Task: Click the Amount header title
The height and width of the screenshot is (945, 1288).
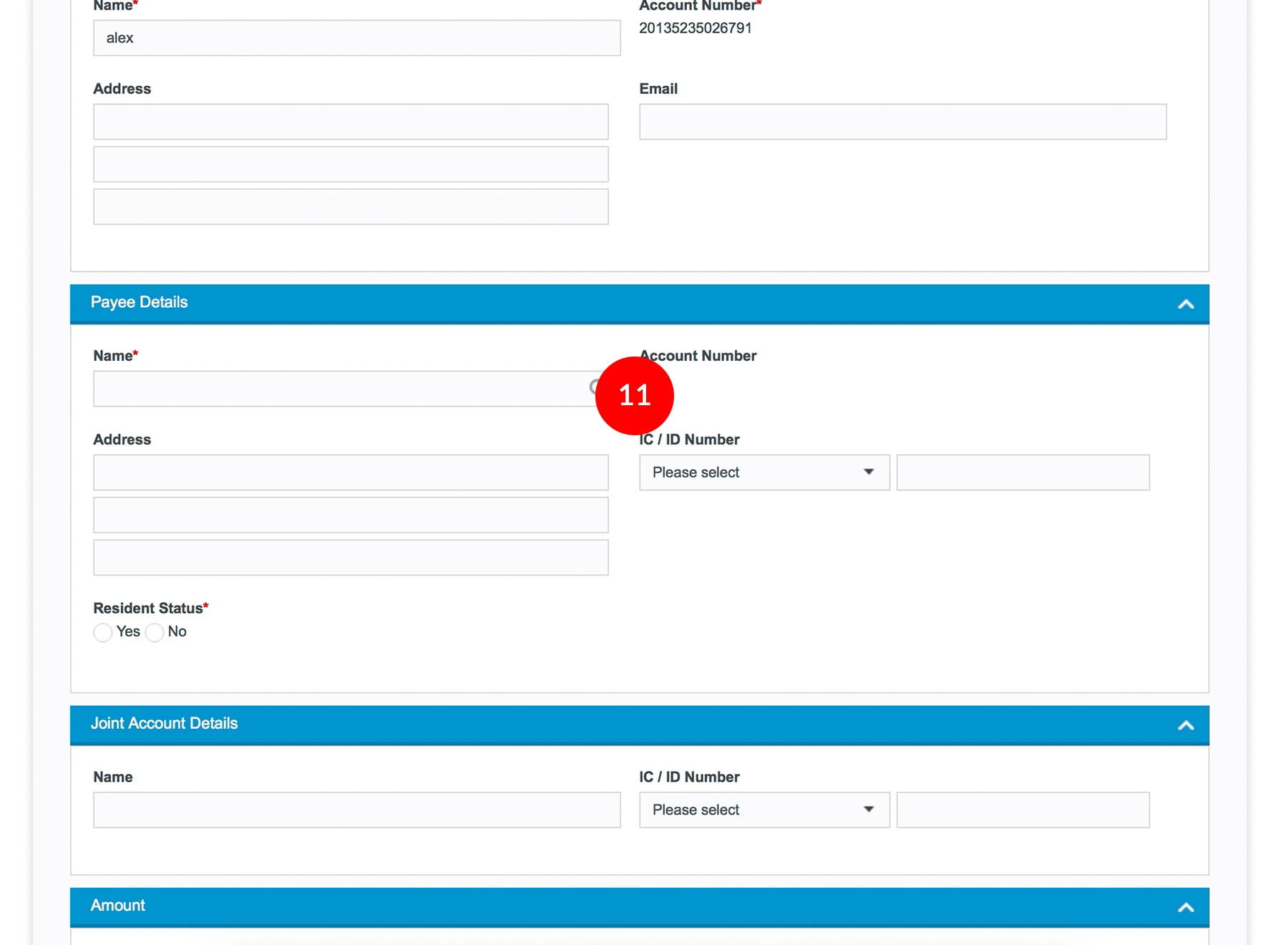Action: click(x=117, y=905)
